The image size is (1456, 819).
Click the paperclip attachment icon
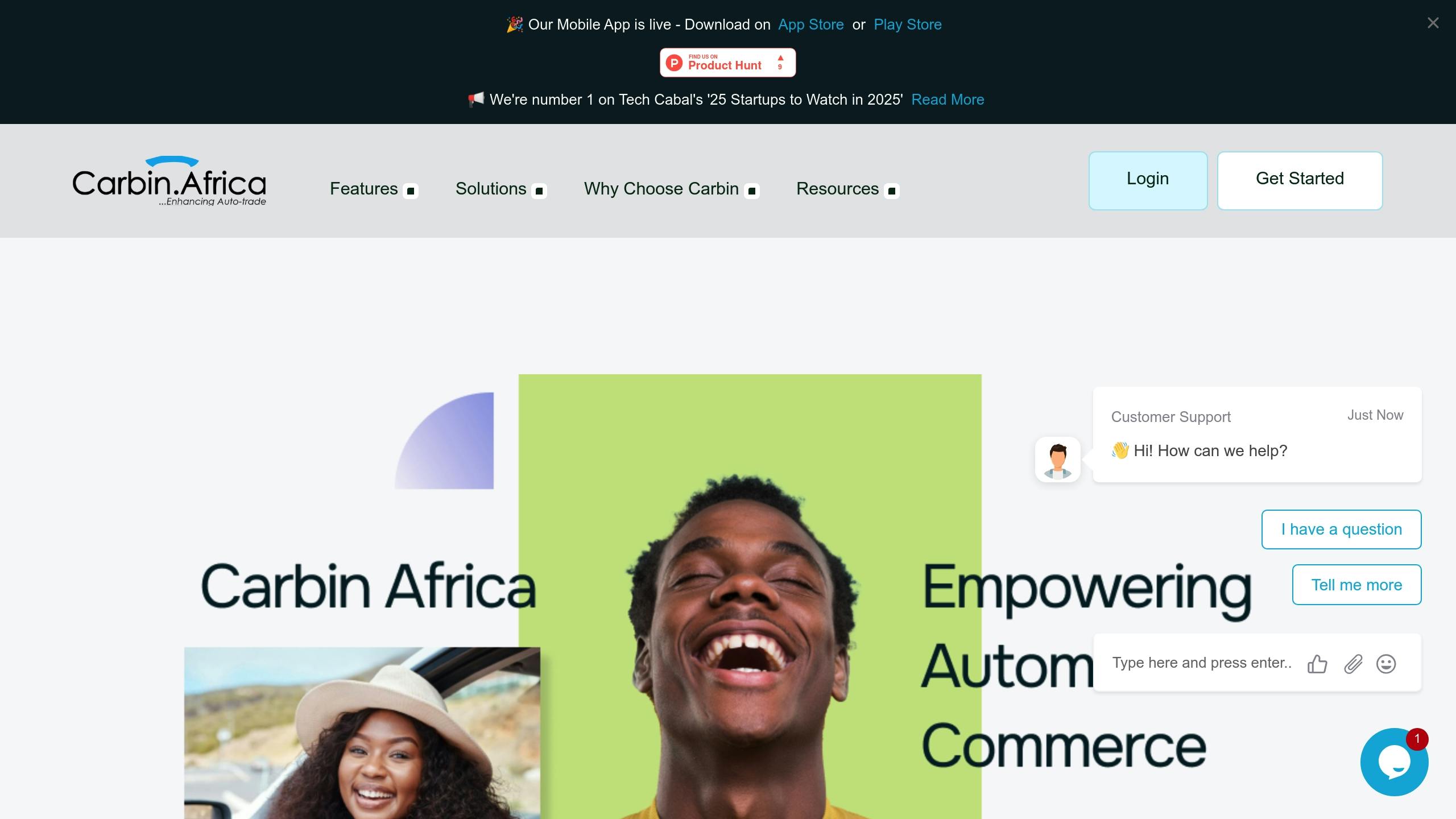pyautogui.click(x=1353, y=664)
